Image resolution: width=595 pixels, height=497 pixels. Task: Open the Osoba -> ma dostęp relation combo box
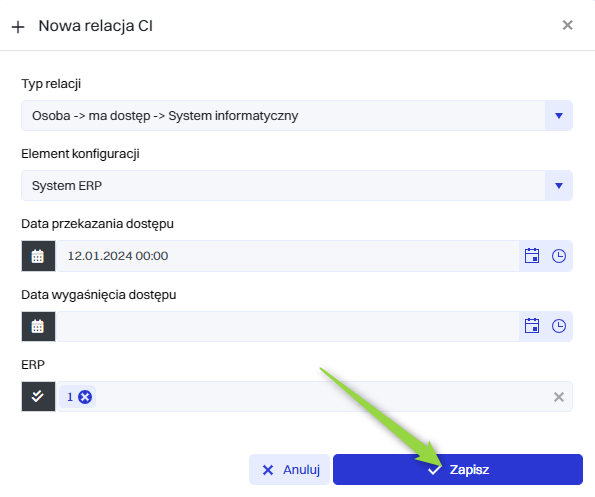[x=283, y=116]
